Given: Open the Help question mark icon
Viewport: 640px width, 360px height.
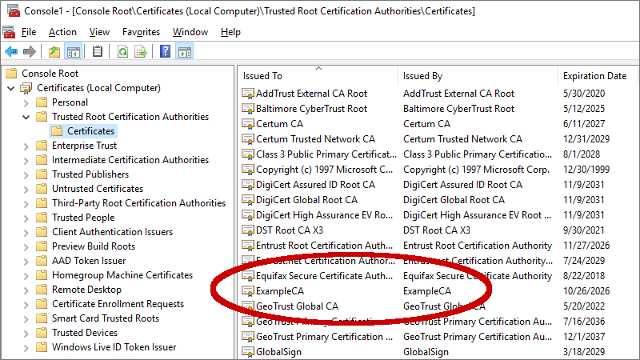Looking at the screenshot, I should [x=165, y=52].
